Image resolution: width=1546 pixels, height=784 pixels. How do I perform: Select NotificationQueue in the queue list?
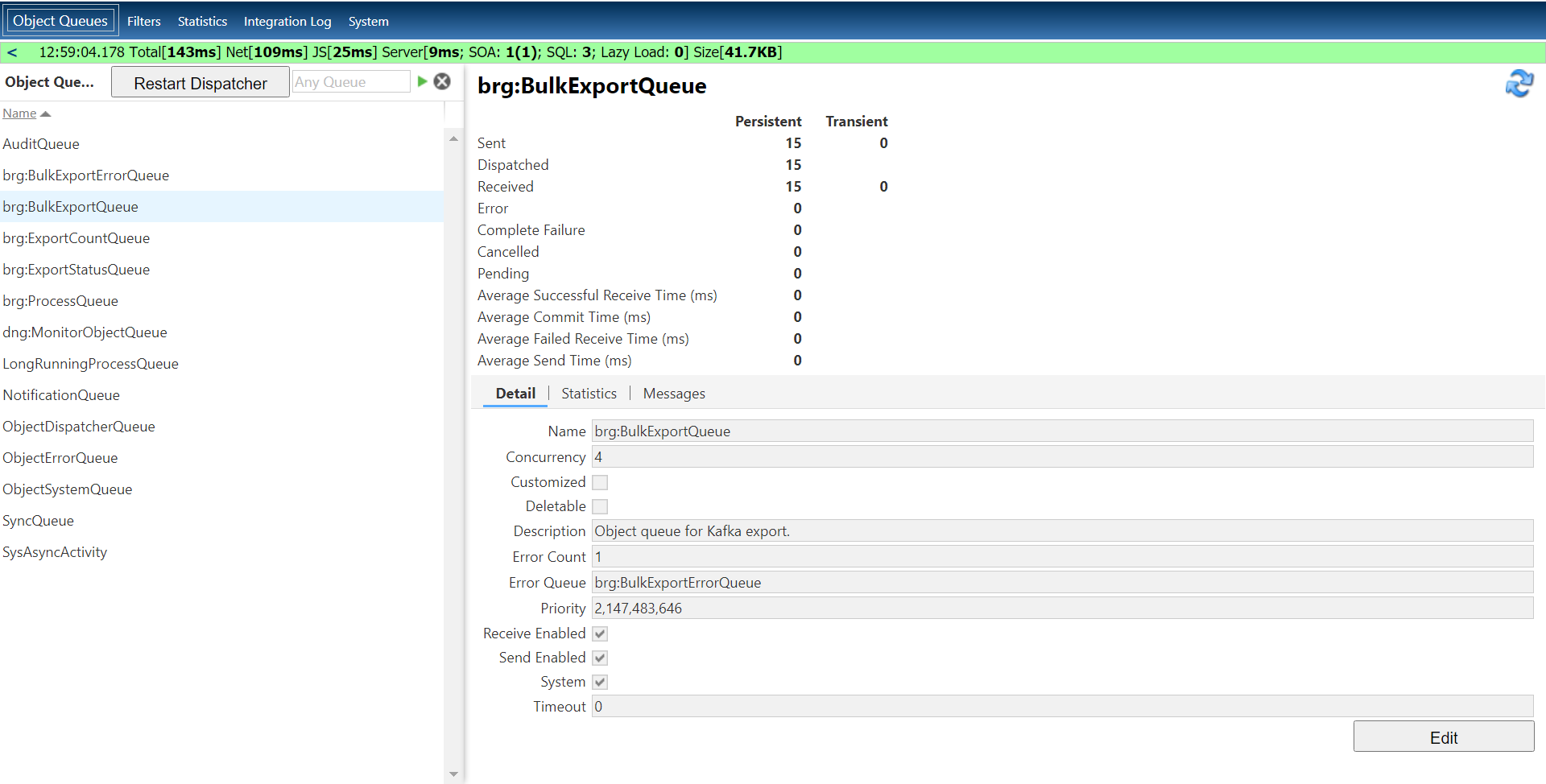pos(61,394)
